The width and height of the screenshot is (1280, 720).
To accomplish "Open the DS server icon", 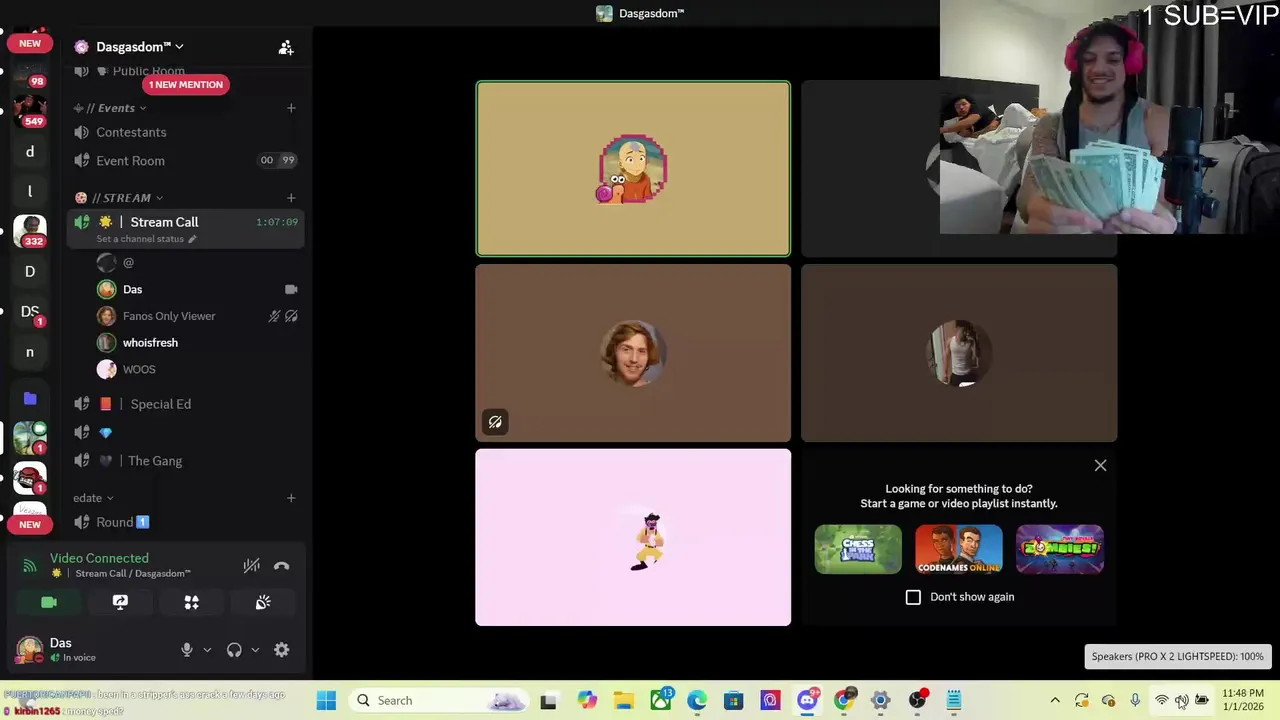I will 30,312.
